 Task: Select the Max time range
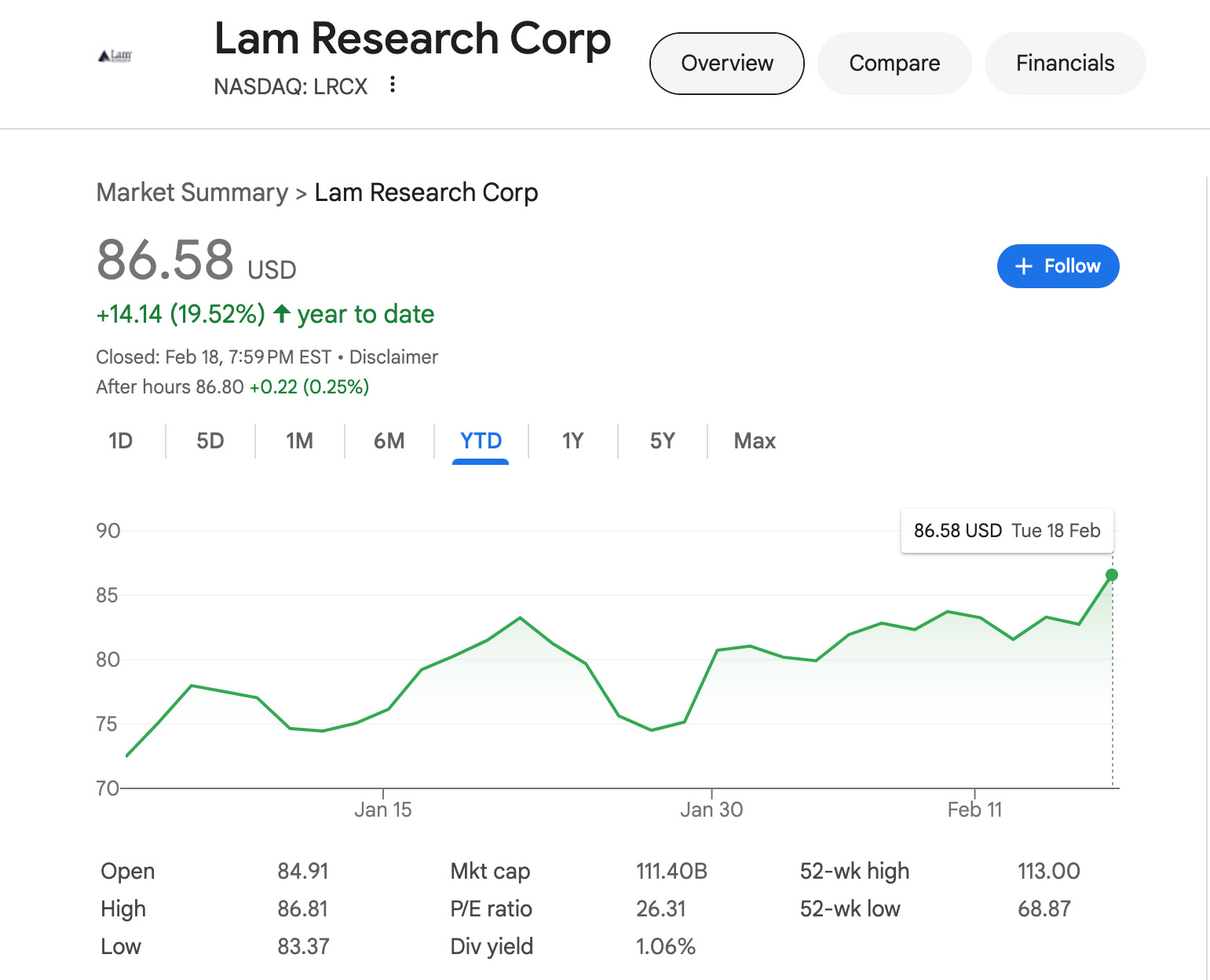tap(755, 441)
